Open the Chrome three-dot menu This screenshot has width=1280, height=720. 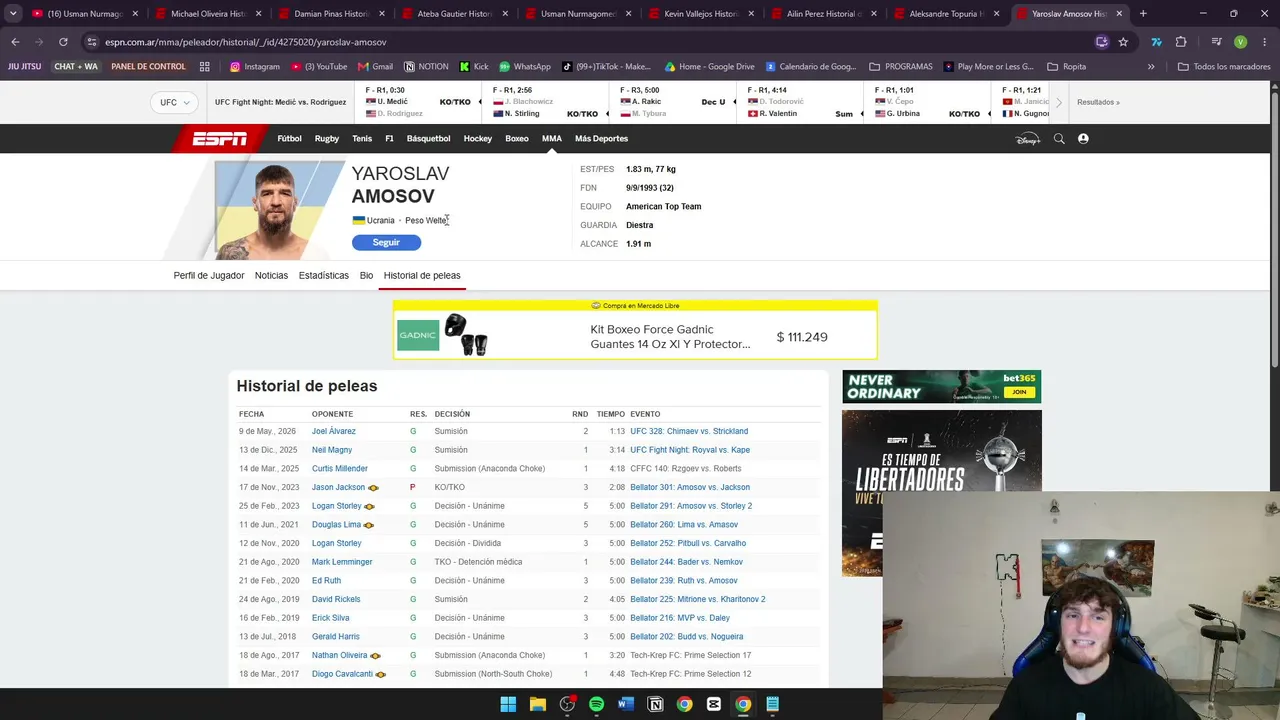click(x=1263, y=42)
